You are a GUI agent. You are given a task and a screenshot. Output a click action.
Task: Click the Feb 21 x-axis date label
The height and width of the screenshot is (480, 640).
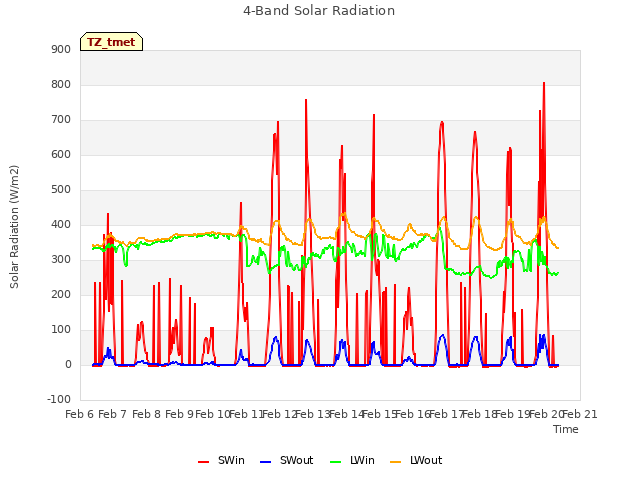(x=580, y=414)
